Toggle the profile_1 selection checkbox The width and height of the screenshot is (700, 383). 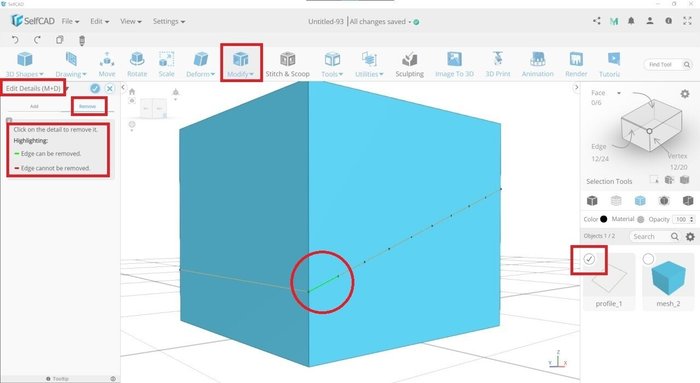(x=589, y=259)
